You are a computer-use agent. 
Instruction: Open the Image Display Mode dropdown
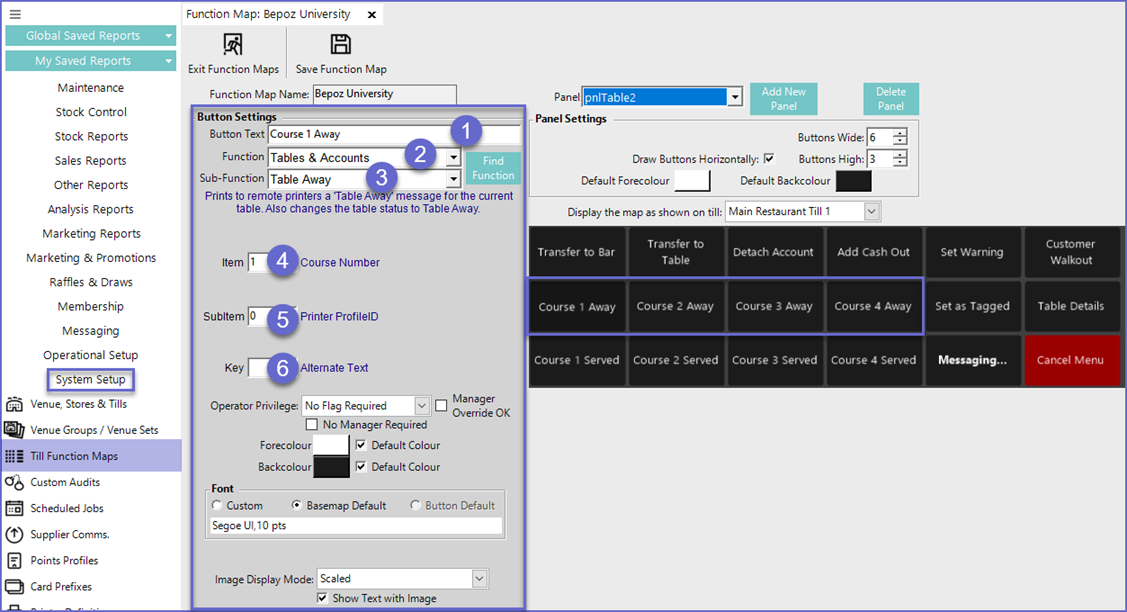[479, 579]
